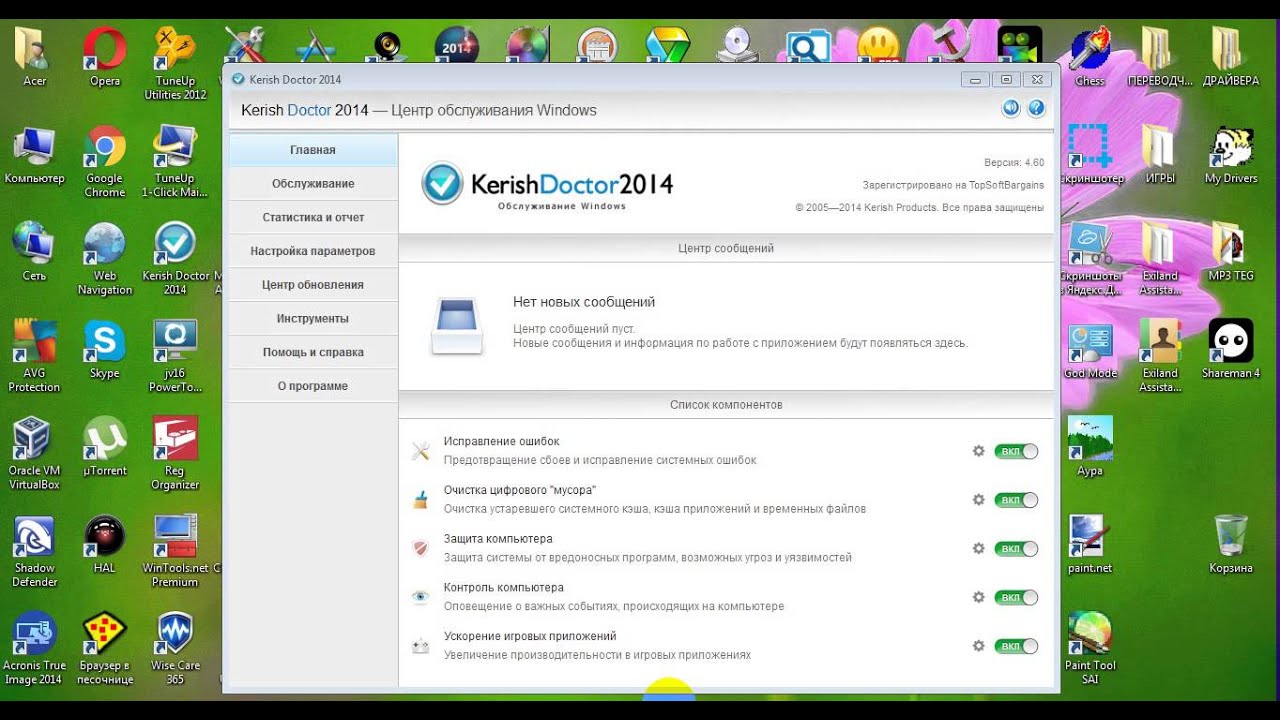Image resolution: width=1280 pixels, height=720 pixels.
Task: Open MP3 TEG desktop folder
Action: [x=1230, y=252]
